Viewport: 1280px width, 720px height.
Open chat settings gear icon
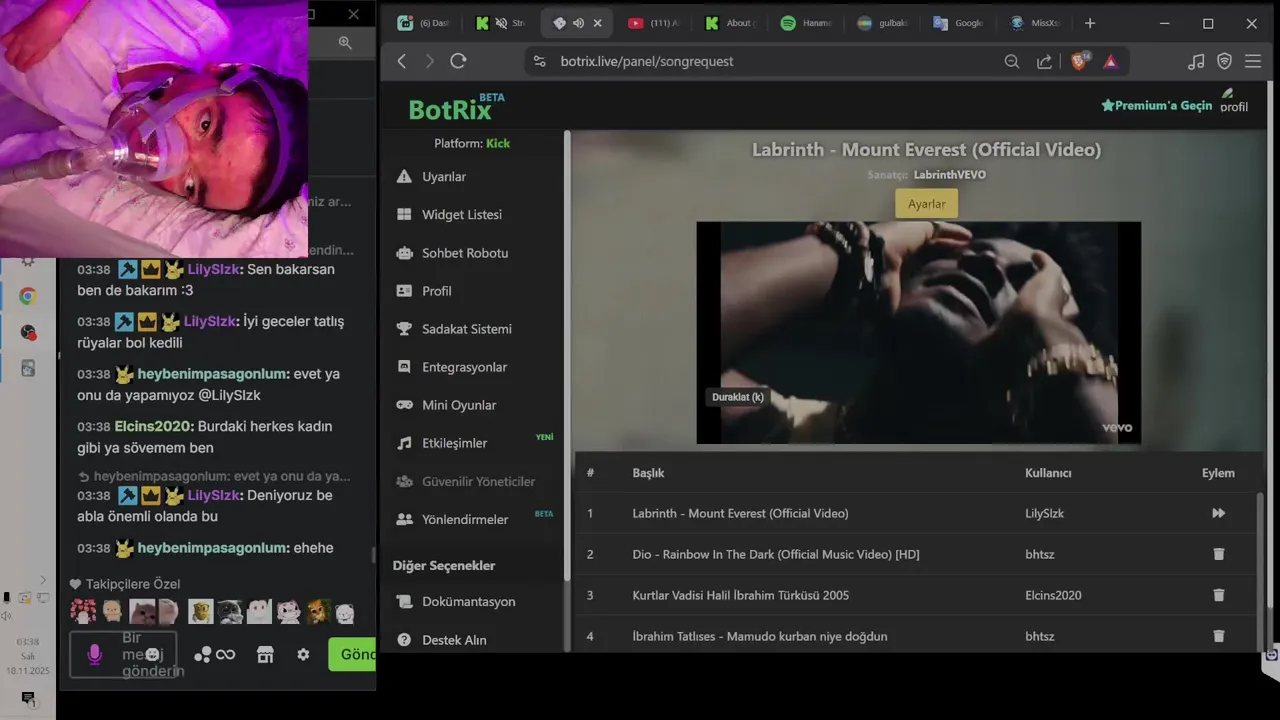click(x=303, y=654)
